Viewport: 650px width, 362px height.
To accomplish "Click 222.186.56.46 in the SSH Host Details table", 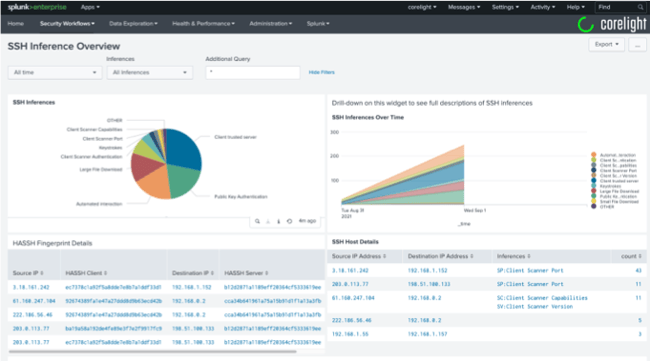I will click(x=352, y=320).
